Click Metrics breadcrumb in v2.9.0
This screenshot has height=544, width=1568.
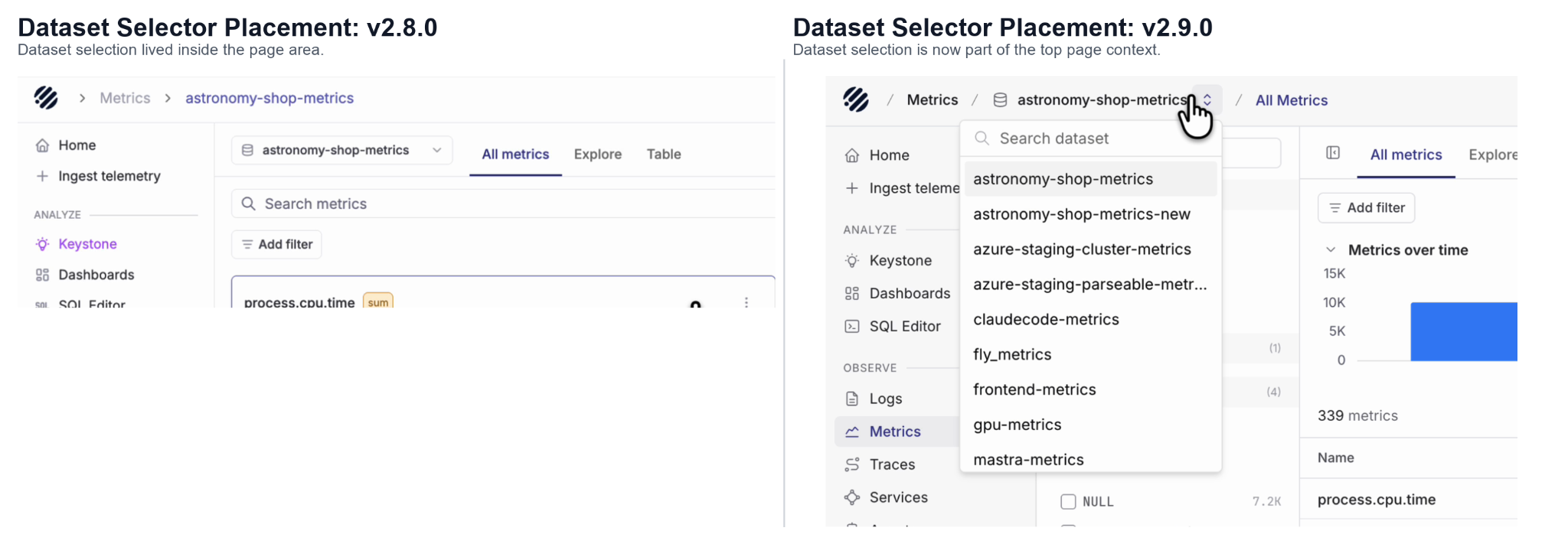coord(933,100)
